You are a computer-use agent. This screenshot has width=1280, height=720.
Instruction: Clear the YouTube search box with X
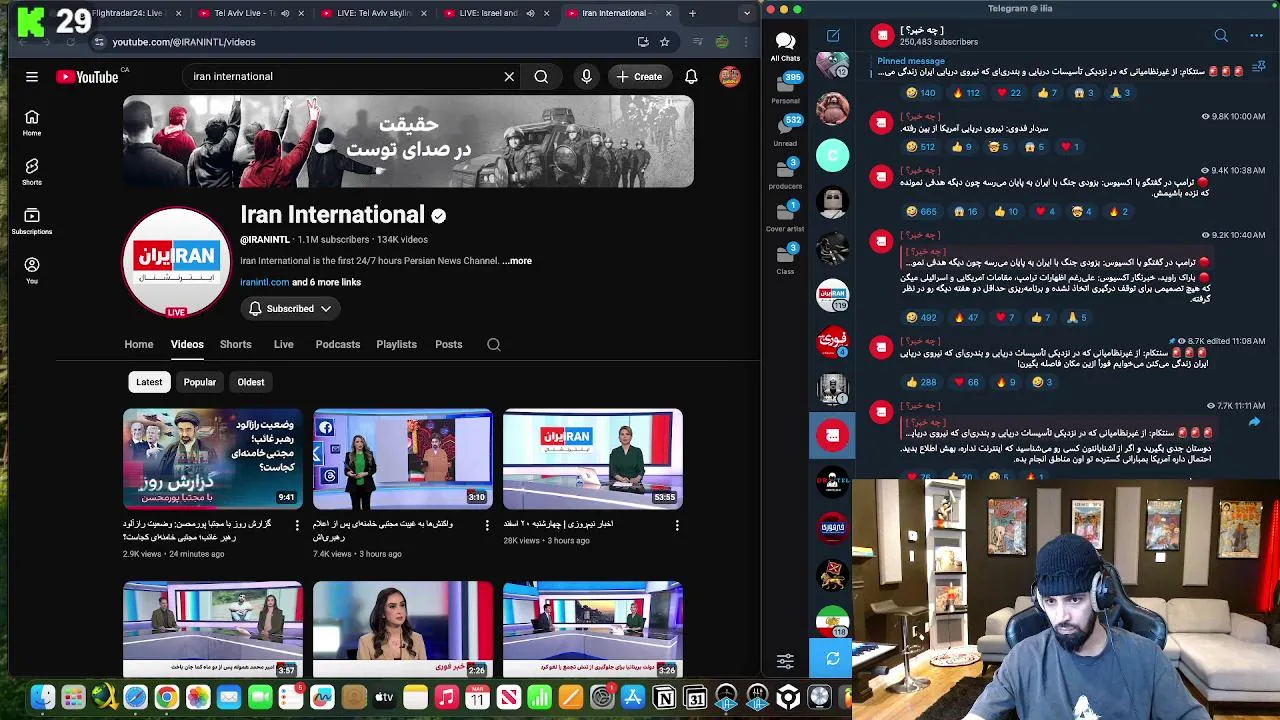(509, 76)
